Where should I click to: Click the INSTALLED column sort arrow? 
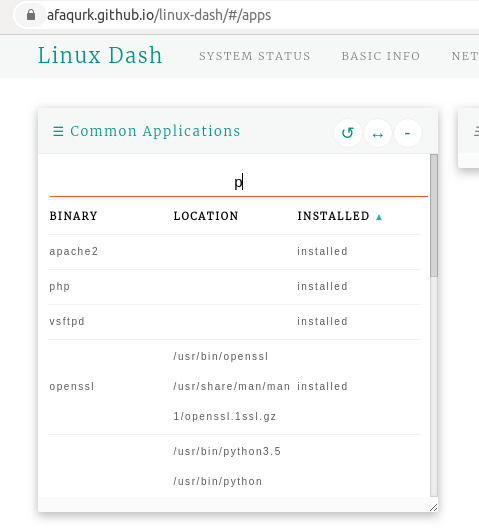click(x=379, y=217)
